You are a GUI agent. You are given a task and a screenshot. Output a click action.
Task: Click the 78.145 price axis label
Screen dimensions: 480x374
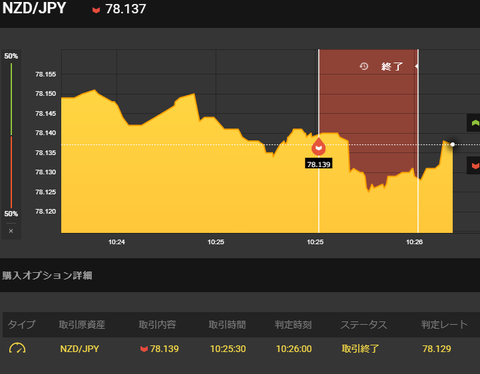click(46, 114)
